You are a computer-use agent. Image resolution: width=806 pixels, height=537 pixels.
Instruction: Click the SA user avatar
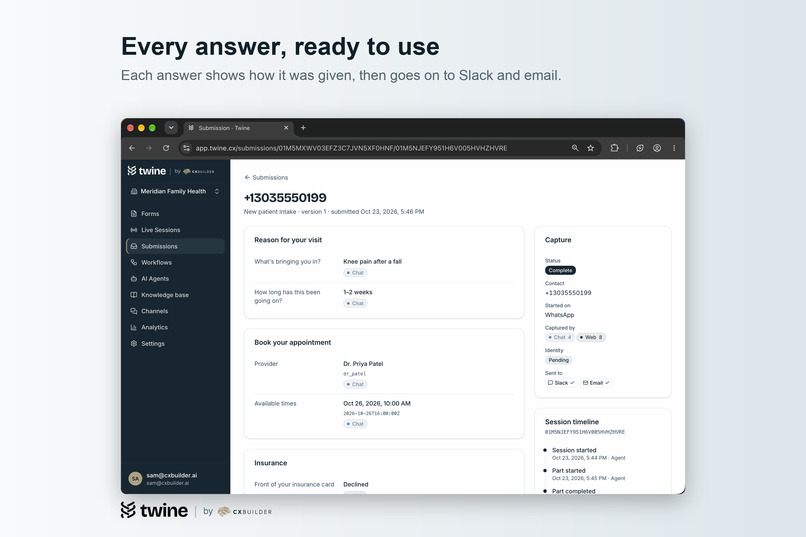(135, 478)
